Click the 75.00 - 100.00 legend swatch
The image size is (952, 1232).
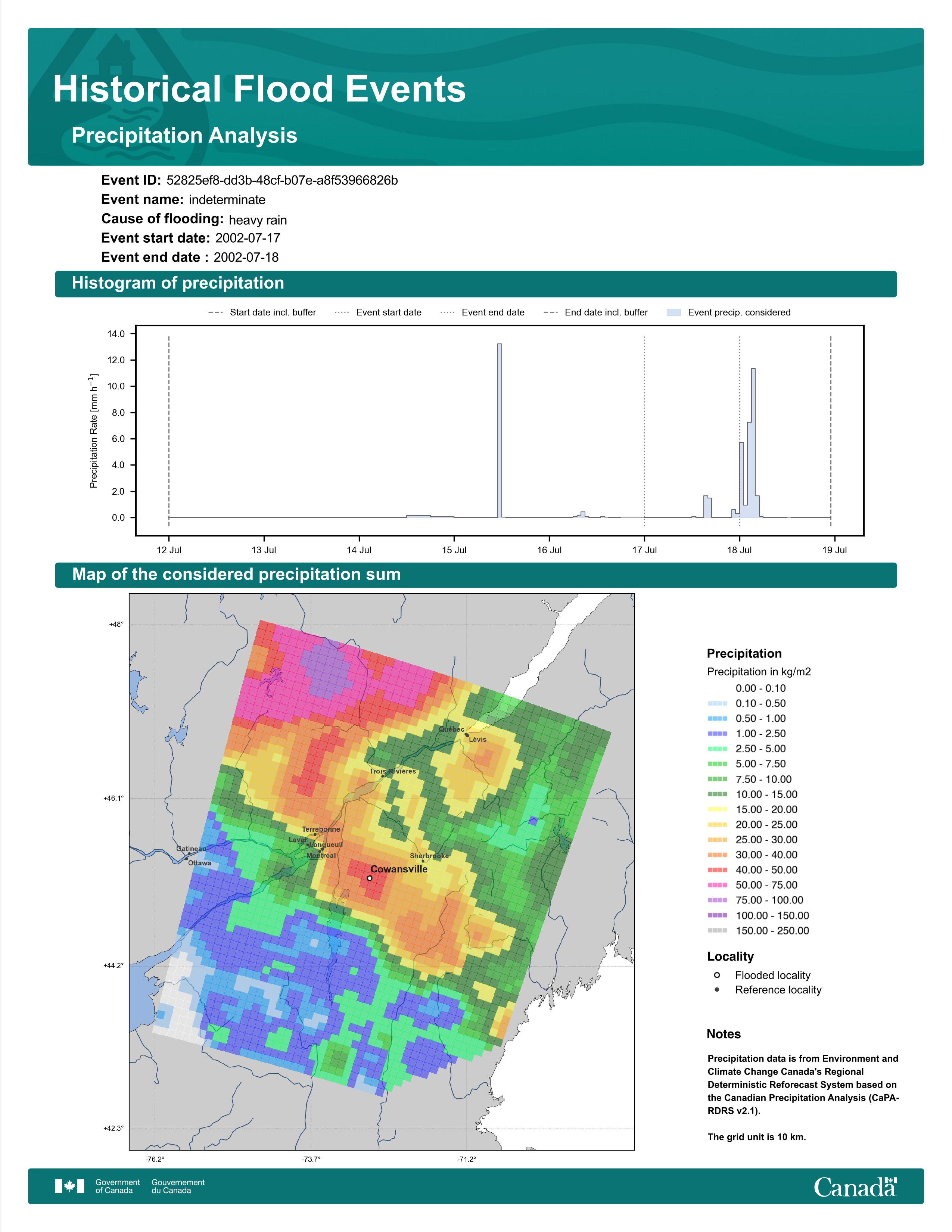pyautogui.click(x=718, y=900)
